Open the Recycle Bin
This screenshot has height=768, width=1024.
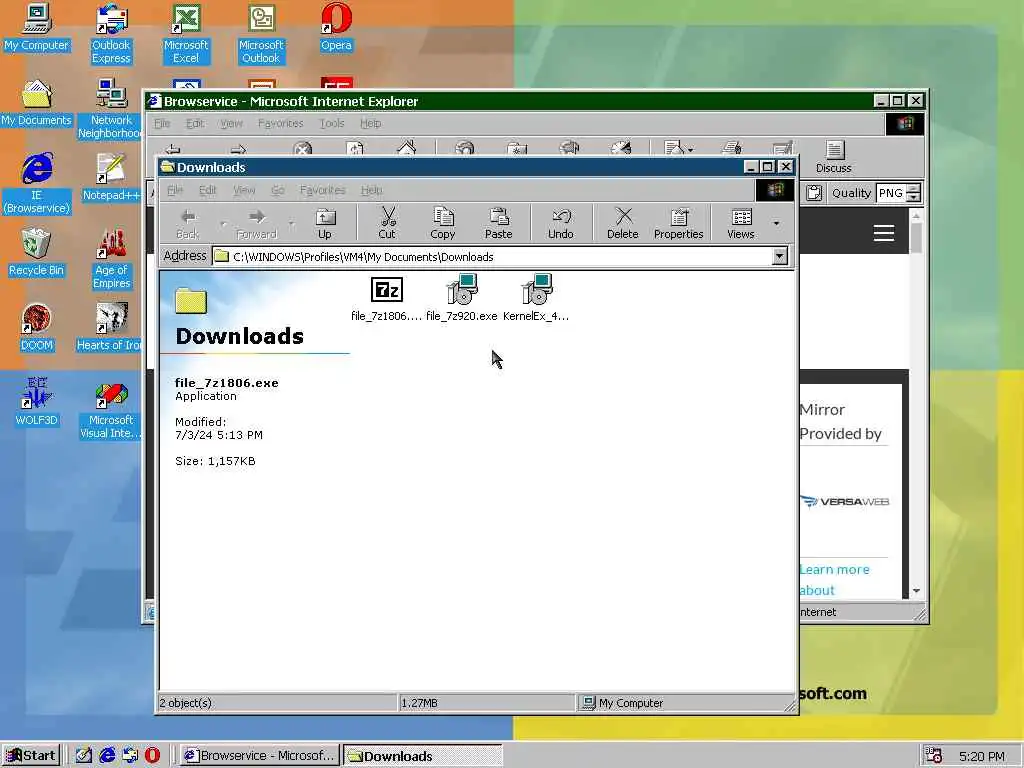(36, 253)
